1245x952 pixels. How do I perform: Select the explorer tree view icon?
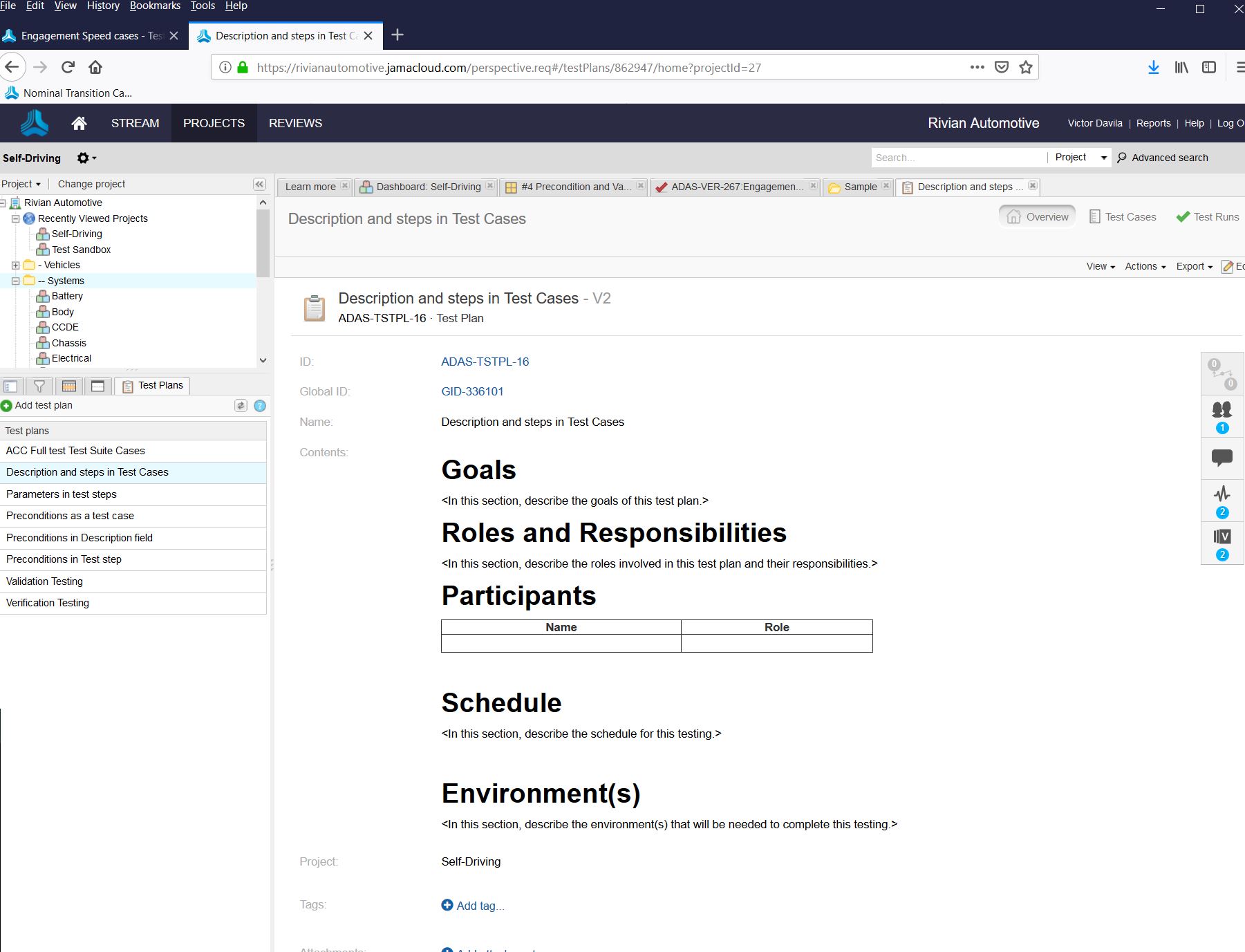[x=10, y=386]
